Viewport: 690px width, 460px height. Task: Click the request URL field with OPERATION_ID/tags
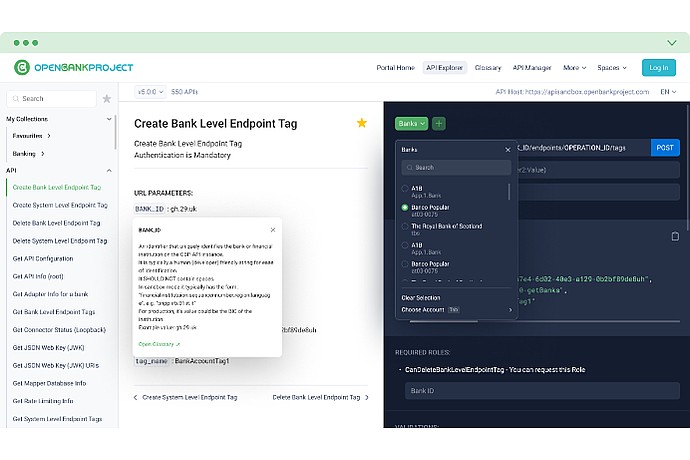point(584,148)
